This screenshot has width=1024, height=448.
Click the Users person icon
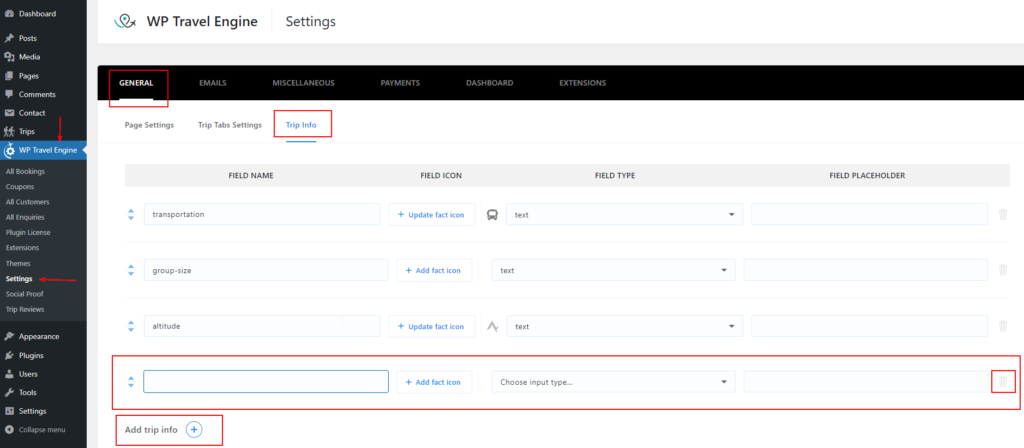(x=9, y=374)
